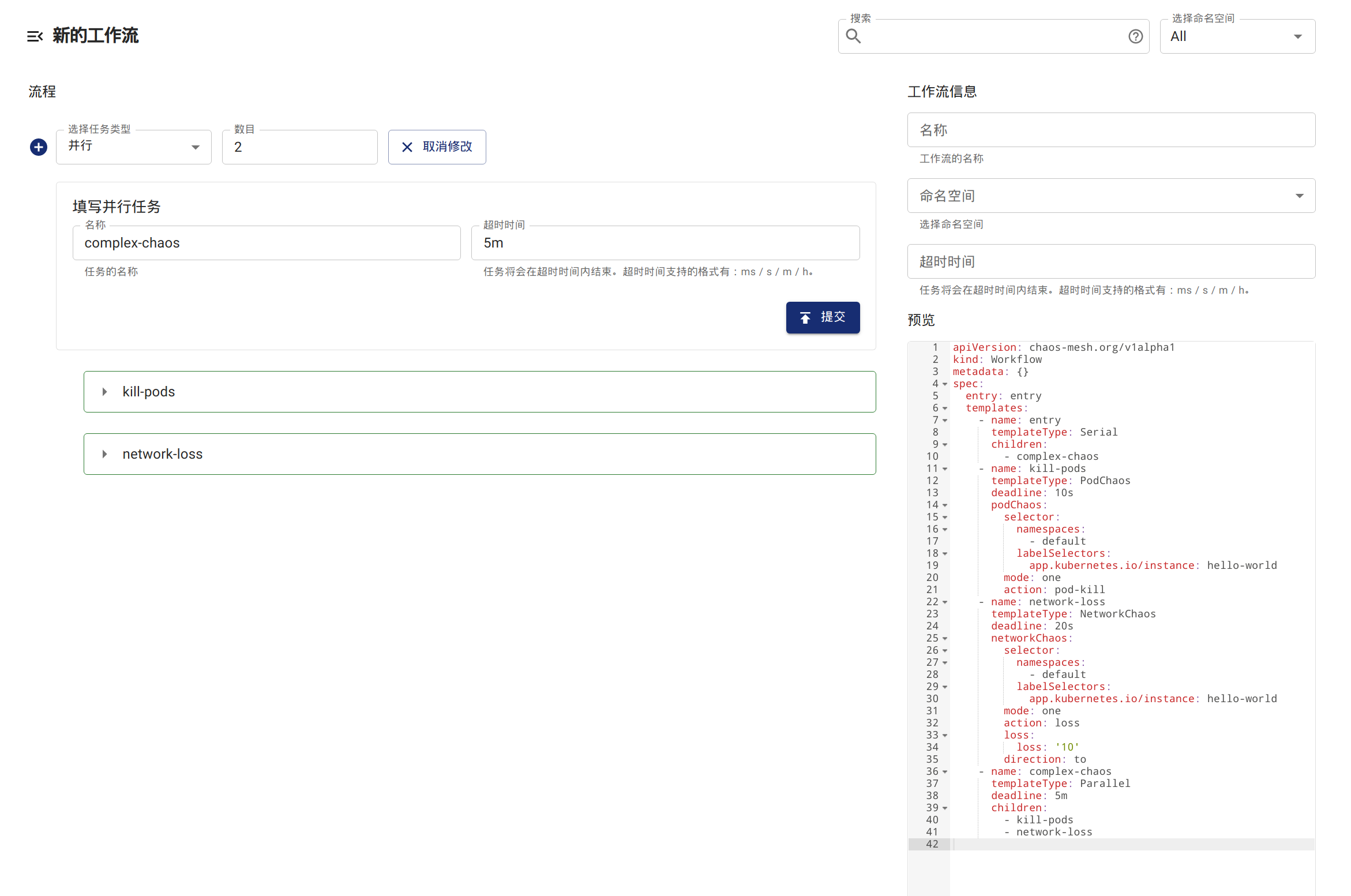Click the 取消修改 cancel button
Screen dimensions: 1351x896
437,147
